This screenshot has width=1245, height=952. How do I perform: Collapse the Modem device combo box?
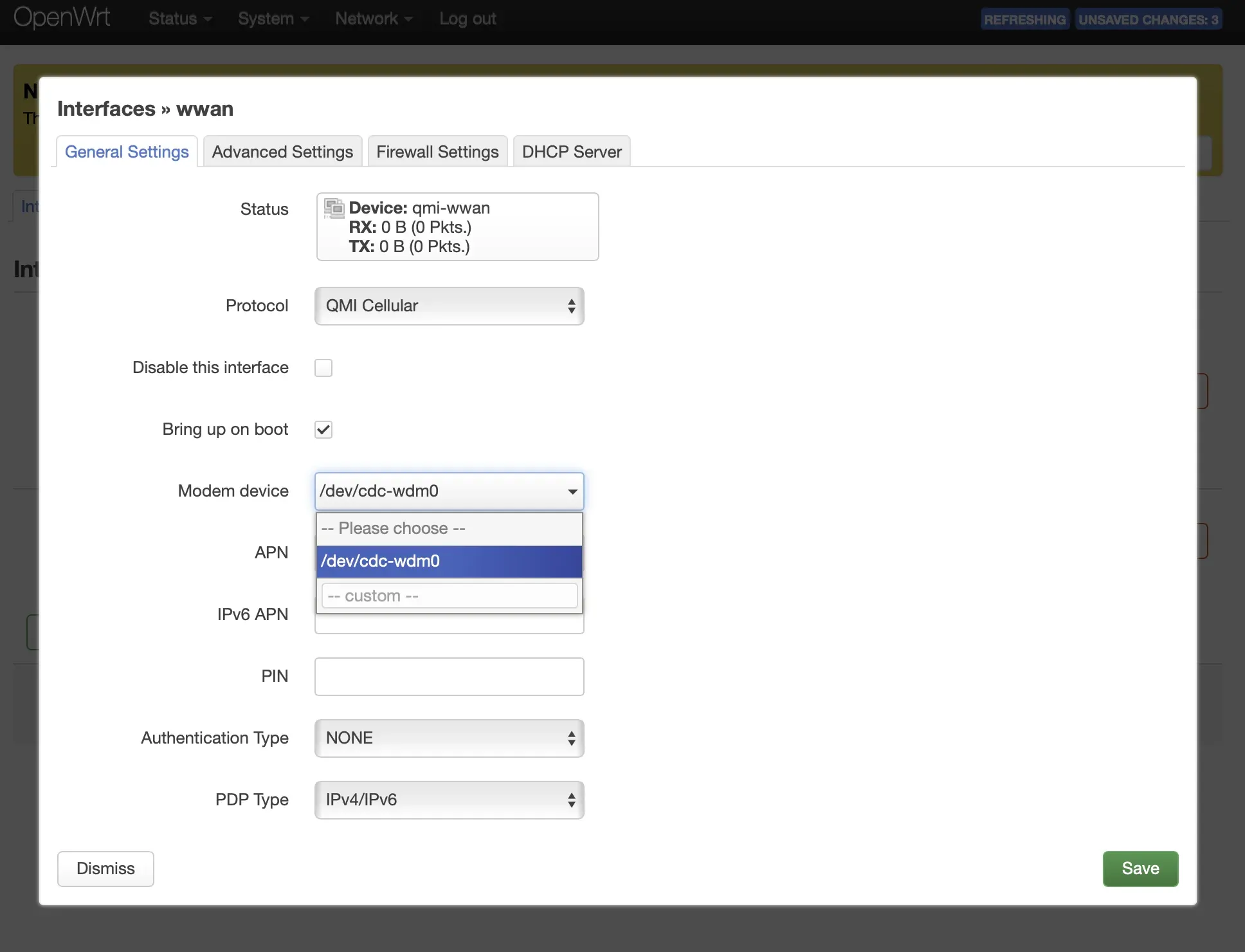449,491
